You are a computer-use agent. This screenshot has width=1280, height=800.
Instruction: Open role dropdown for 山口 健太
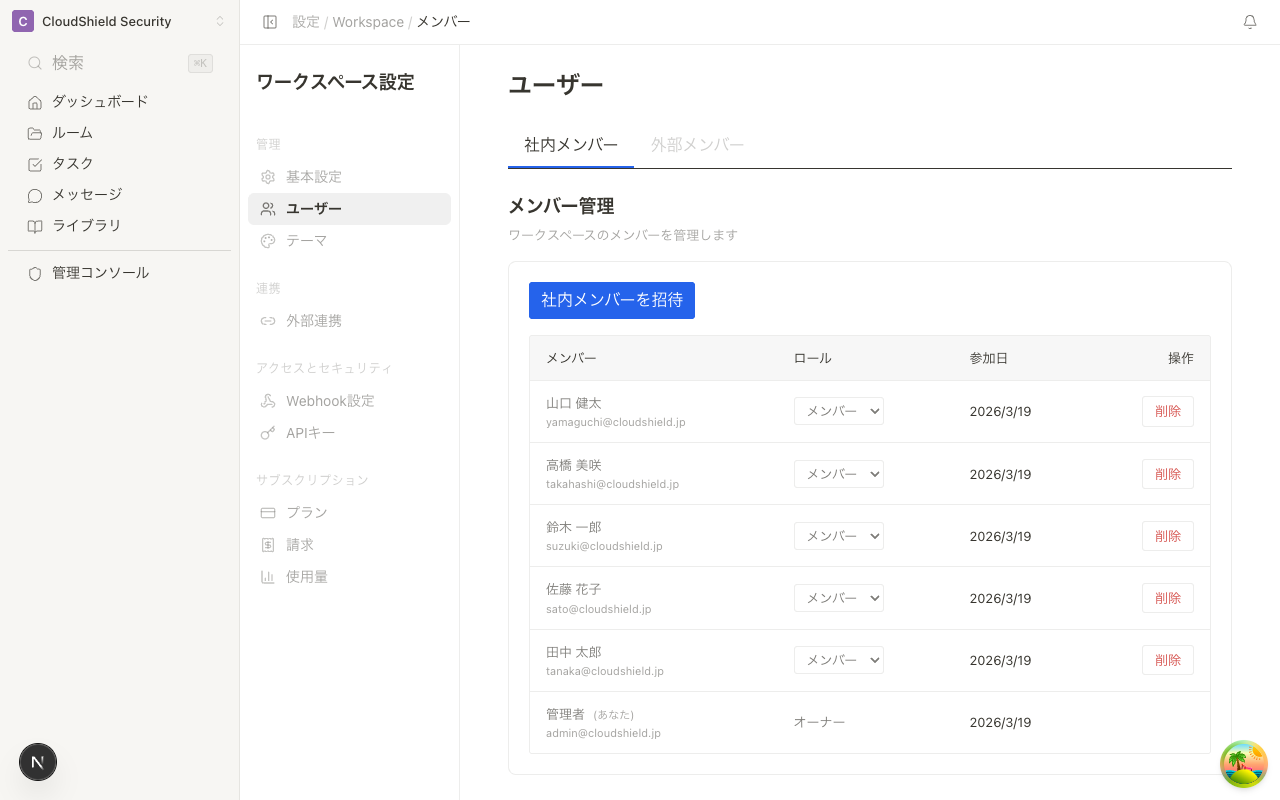click(838, 411)
